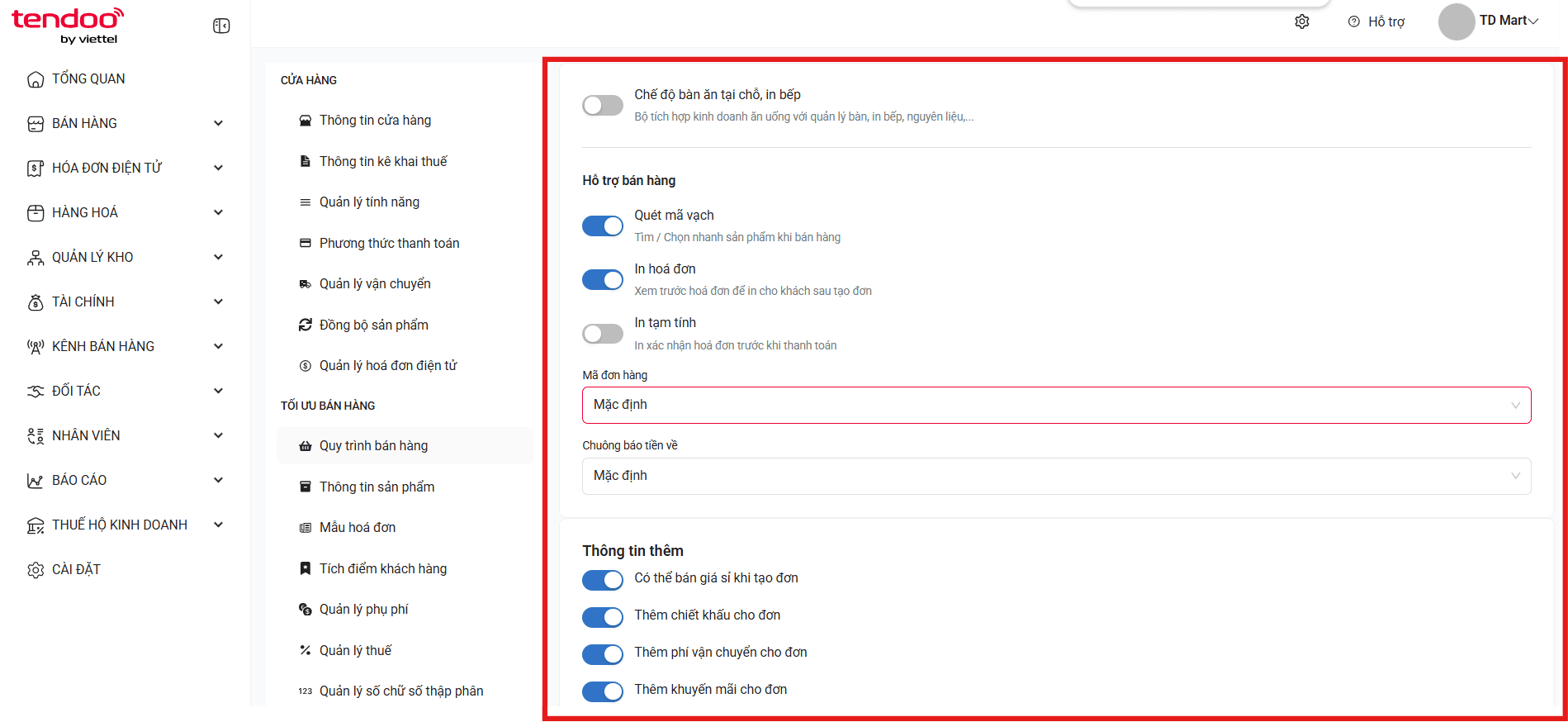Click the Hỗ trợ support link
This screenshot has height=722, width=1568.
pyautogui.click(x=1376, y=21)
